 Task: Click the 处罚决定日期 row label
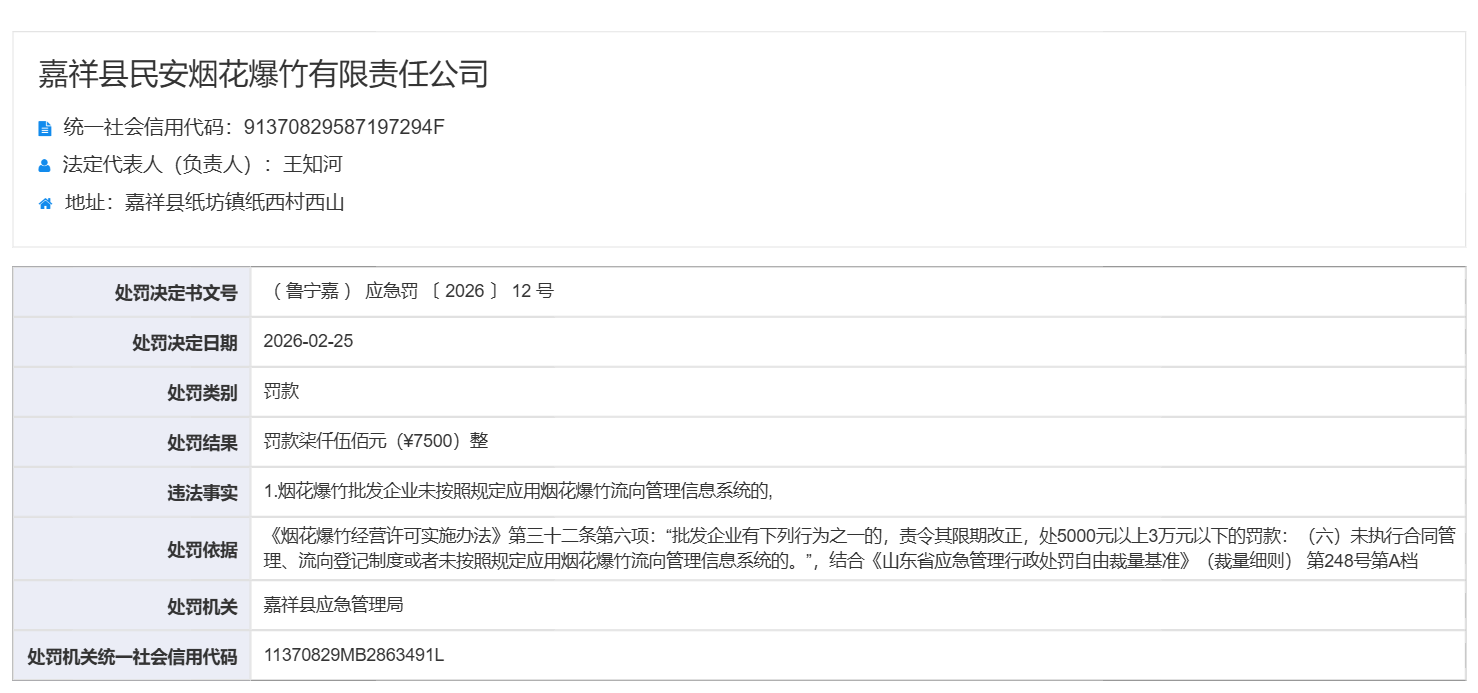pyautogui.click(x=185, y=343)
